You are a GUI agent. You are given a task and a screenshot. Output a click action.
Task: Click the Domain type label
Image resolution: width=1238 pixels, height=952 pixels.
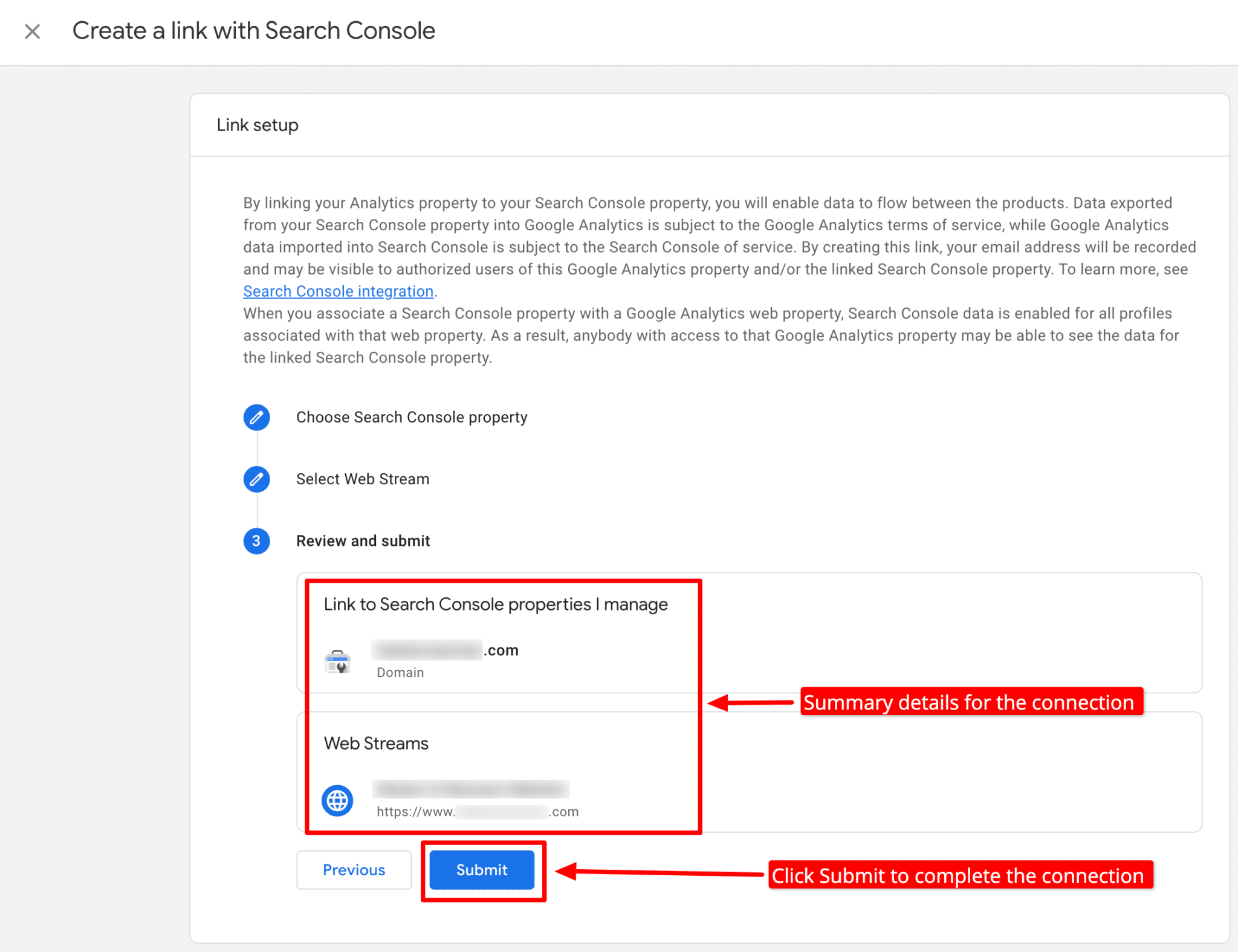(400, 673)
